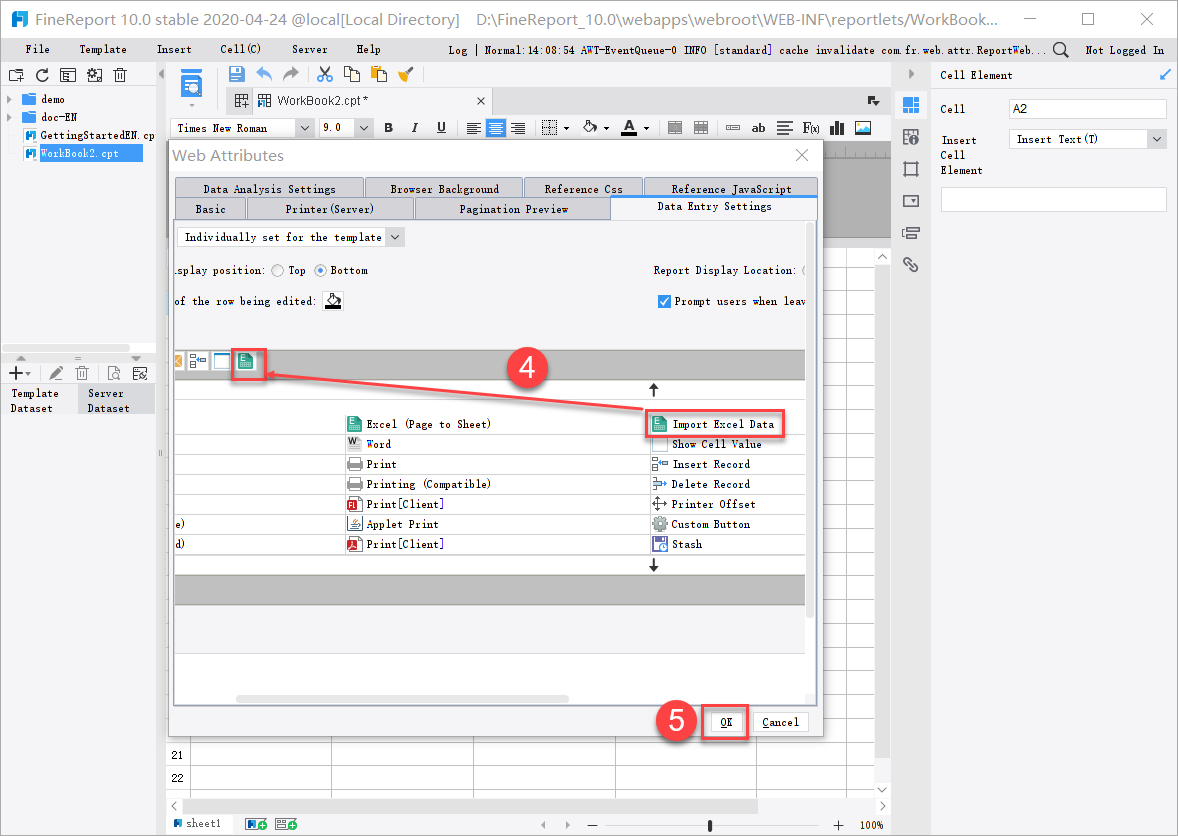This screenshot has width=1178, height=836.
Task: Click the Redo arrow icon
Action: coord(291,74)
